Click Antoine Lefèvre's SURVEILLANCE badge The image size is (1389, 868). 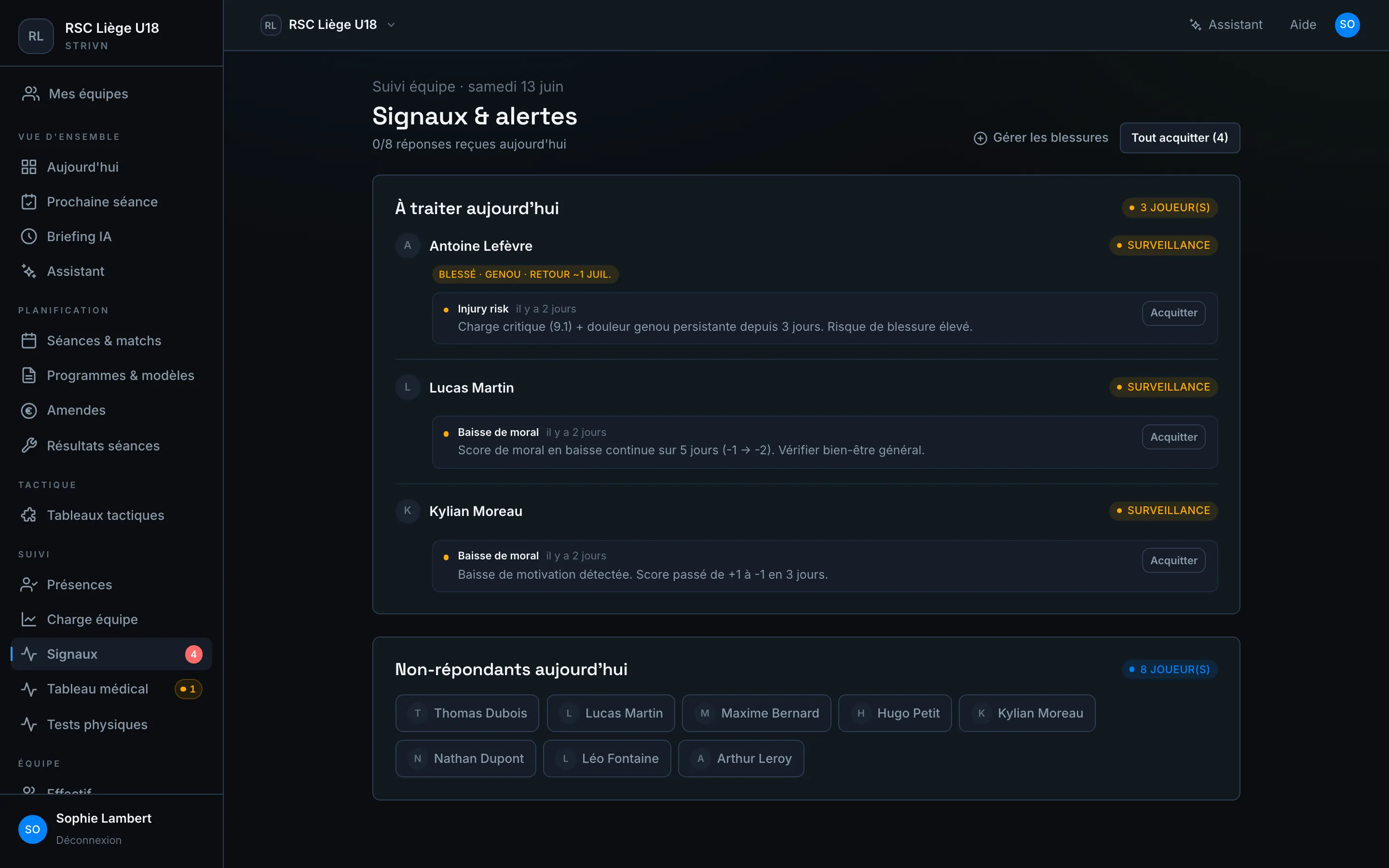click(x=1163, y=245)
